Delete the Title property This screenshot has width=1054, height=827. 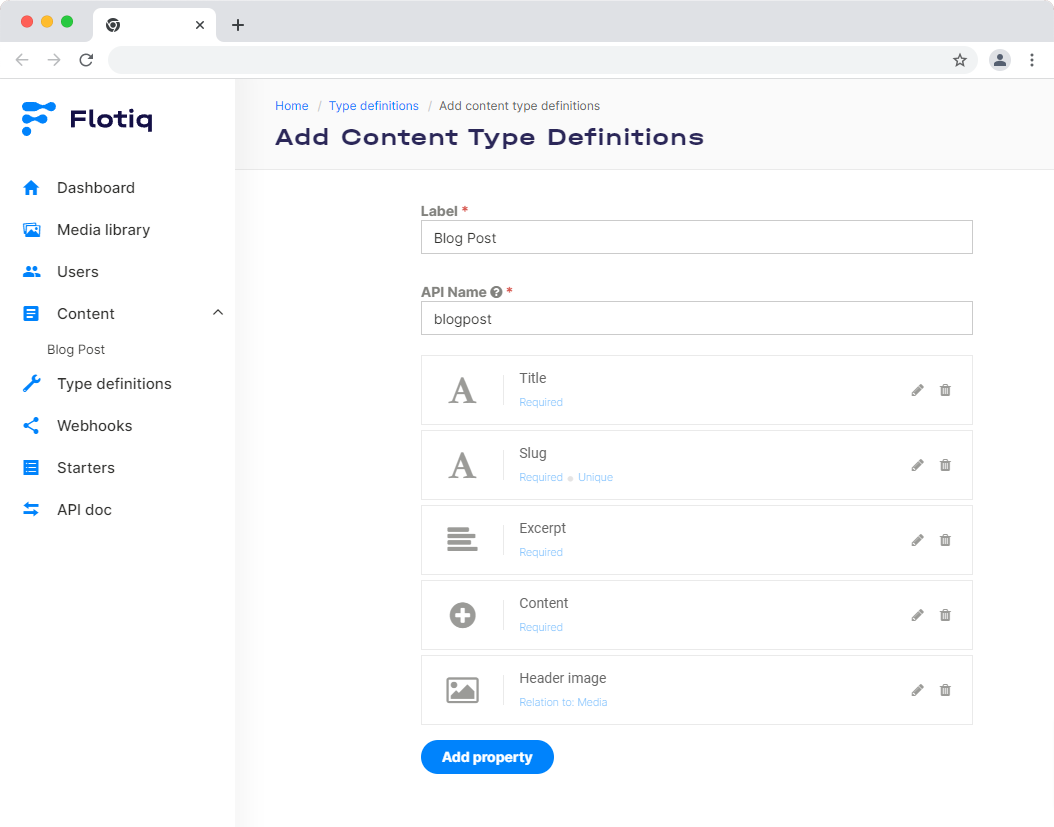click(x=945, y=390)
